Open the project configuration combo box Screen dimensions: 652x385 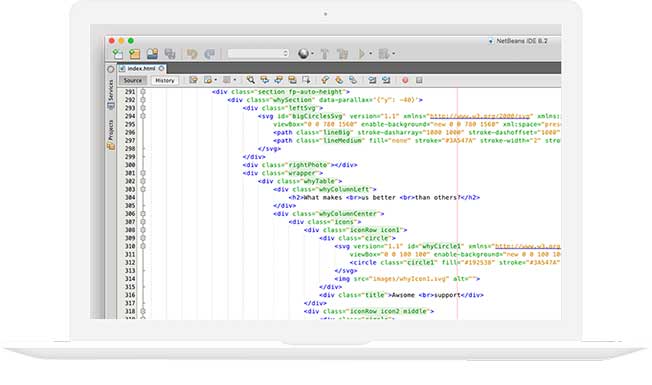pyautogui.click(x=258, y=53)
